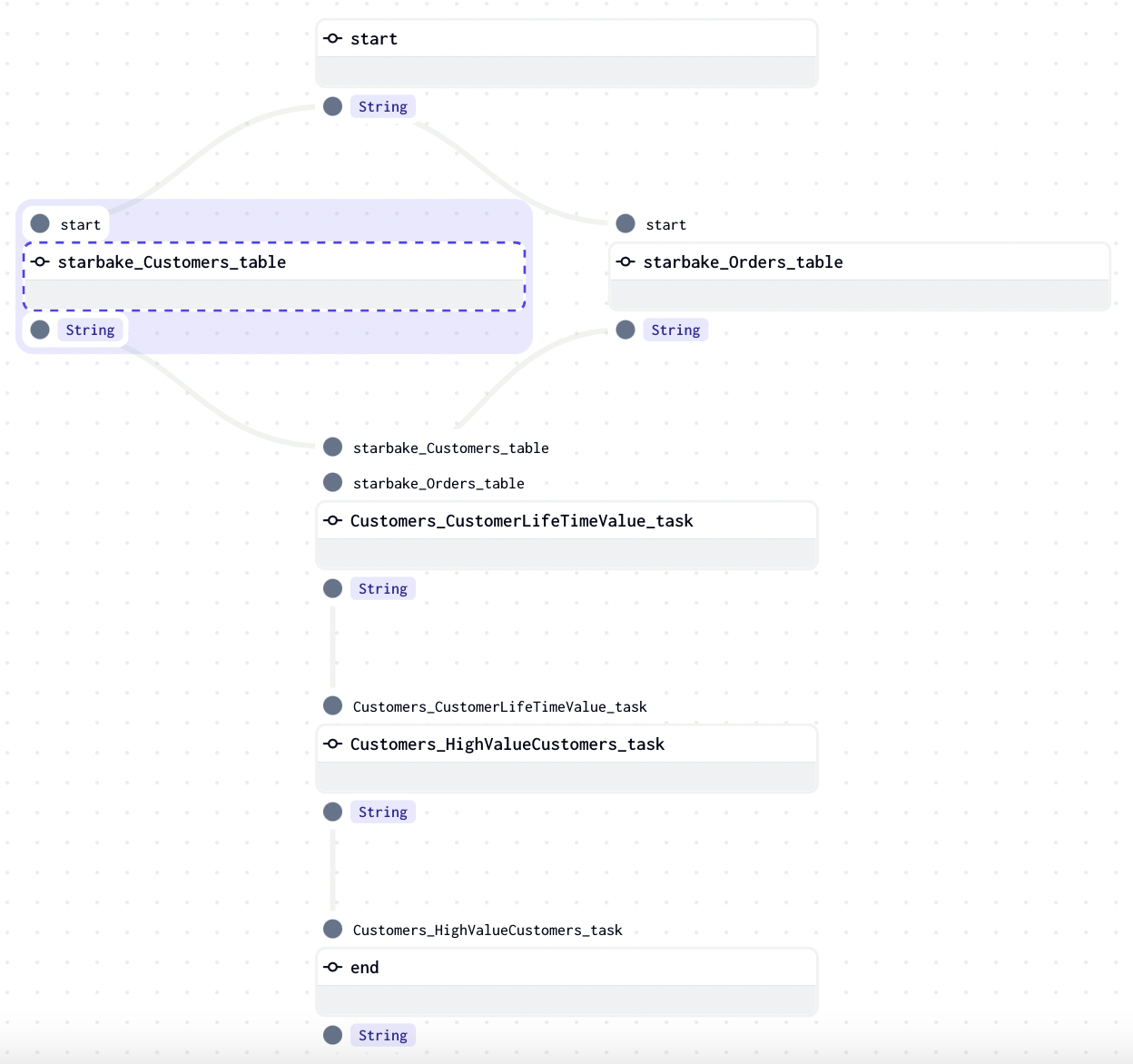Select the starbake_Customers_table node title
This screenshot has height=1064, width=1133.
(x=172, y=262)
